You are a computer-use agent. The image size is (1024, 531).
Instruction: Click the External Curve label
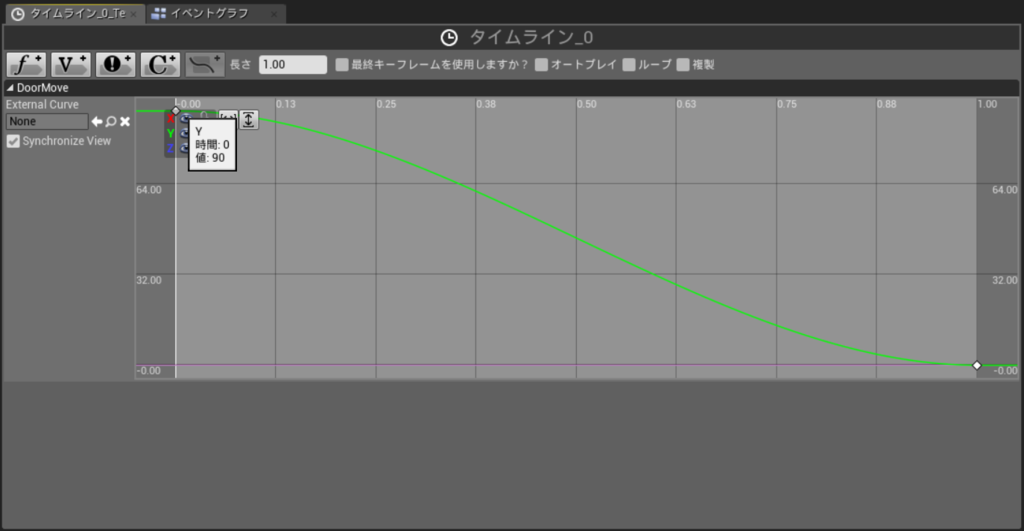42,105
